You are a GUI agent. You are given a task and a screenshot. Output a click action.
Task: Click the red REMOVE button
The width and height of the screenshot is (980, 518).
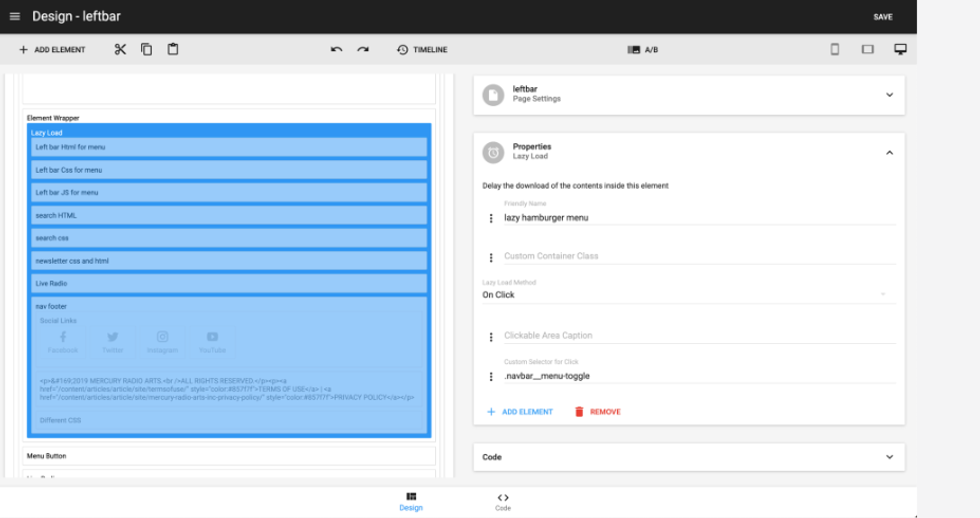pyautogui.click(x=597, y=412)
